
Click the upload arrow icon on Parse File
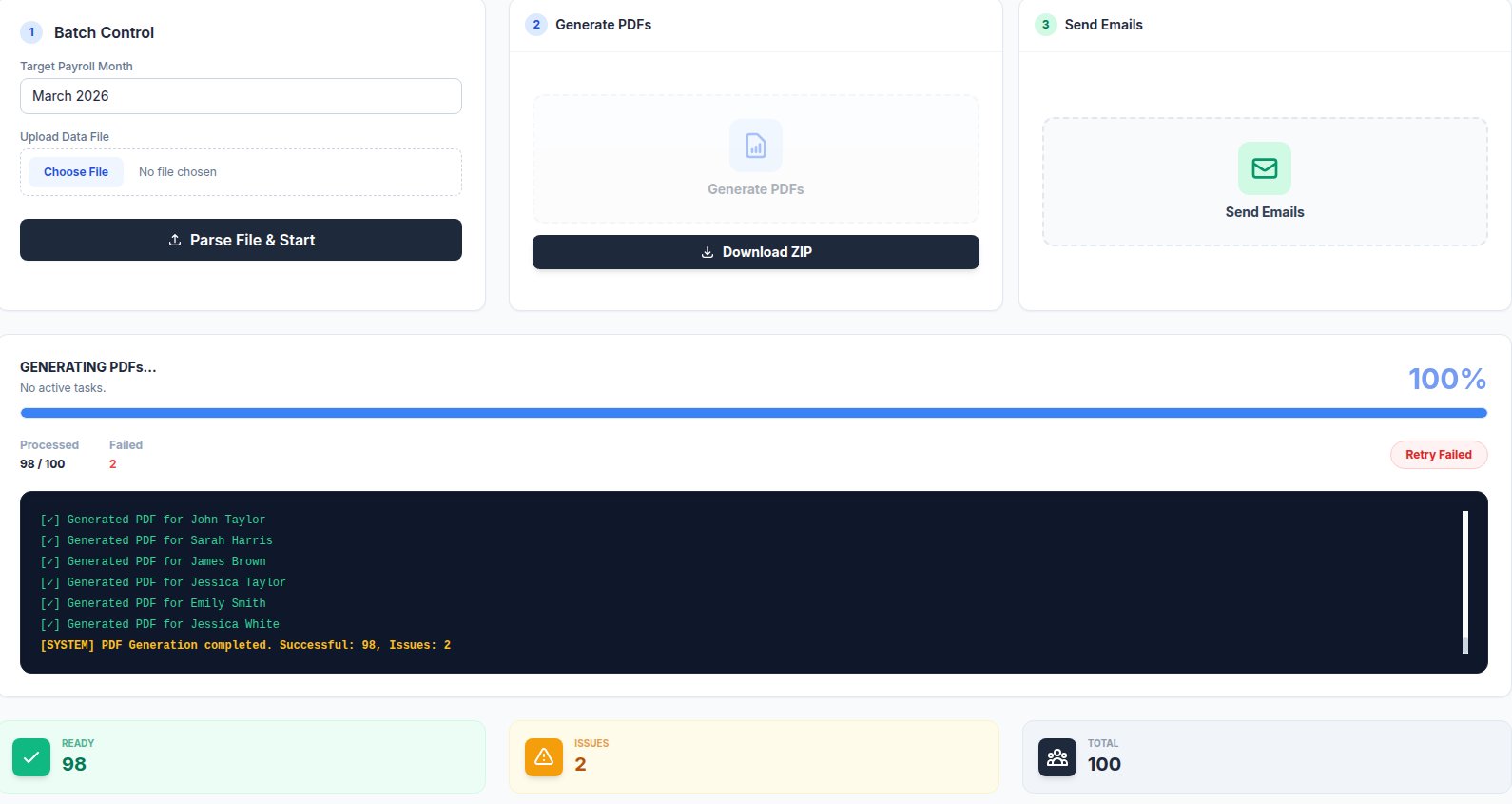[175, 240]
